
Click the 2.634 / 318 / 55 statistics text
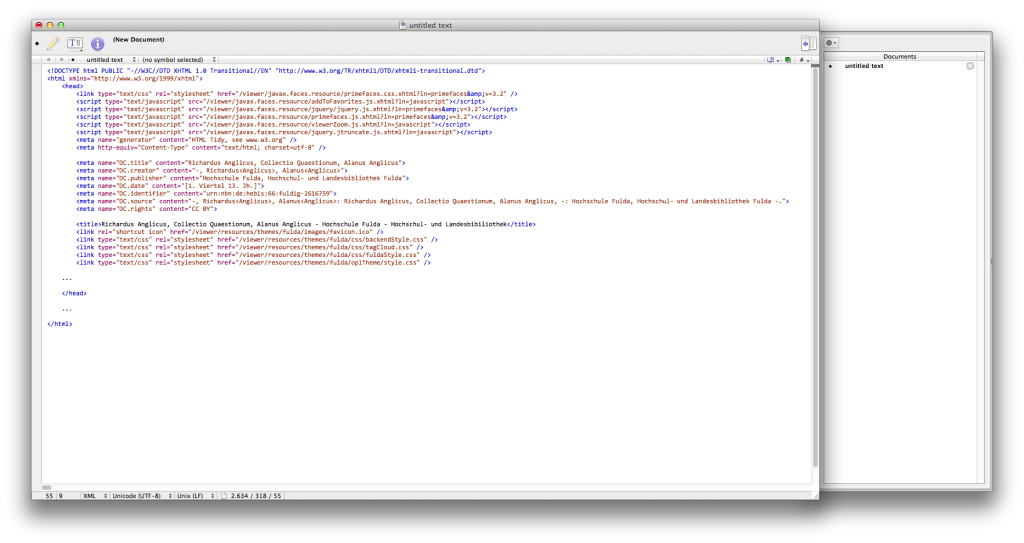pyautogui.click(x=255, y=496)
